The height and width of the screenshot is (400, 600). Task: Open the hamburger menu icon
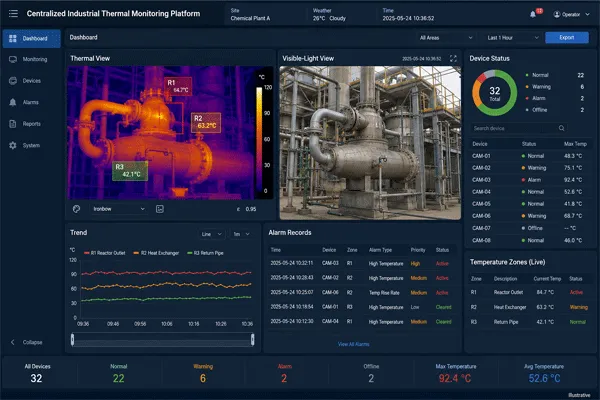pos(13,14)
